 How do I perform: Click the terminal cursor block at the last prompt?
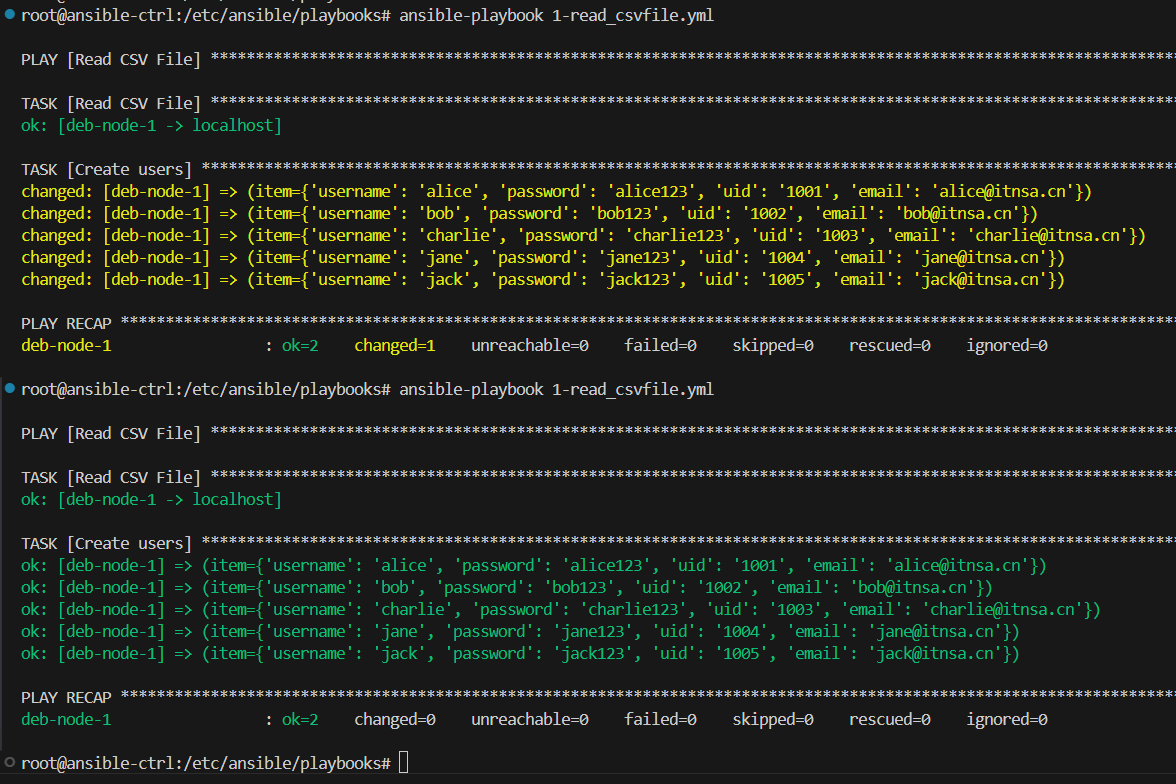pos(404,762)
